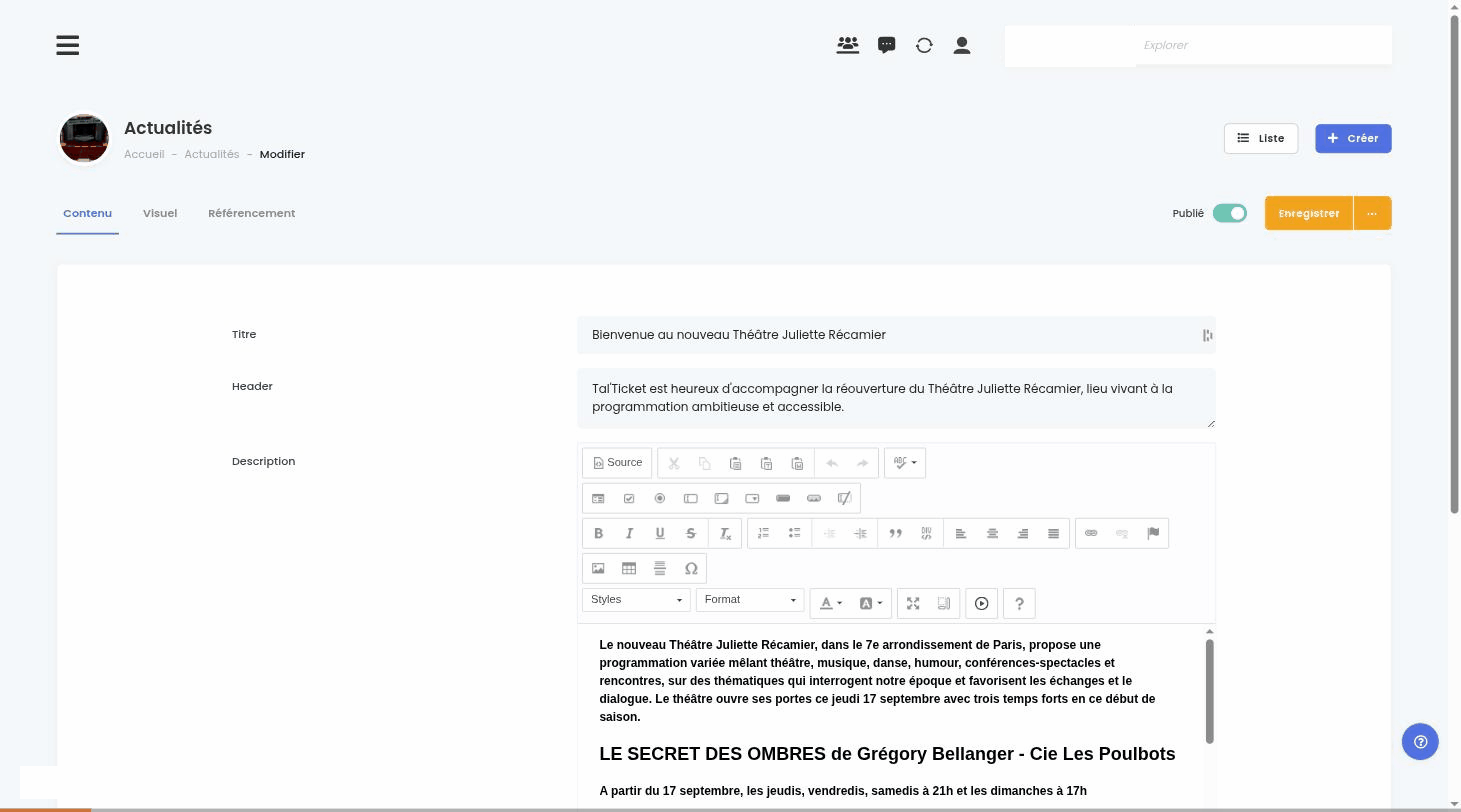The image size is (1461, 812).
Task: Open the Format dropdown
Action: (x=750, y=600)
